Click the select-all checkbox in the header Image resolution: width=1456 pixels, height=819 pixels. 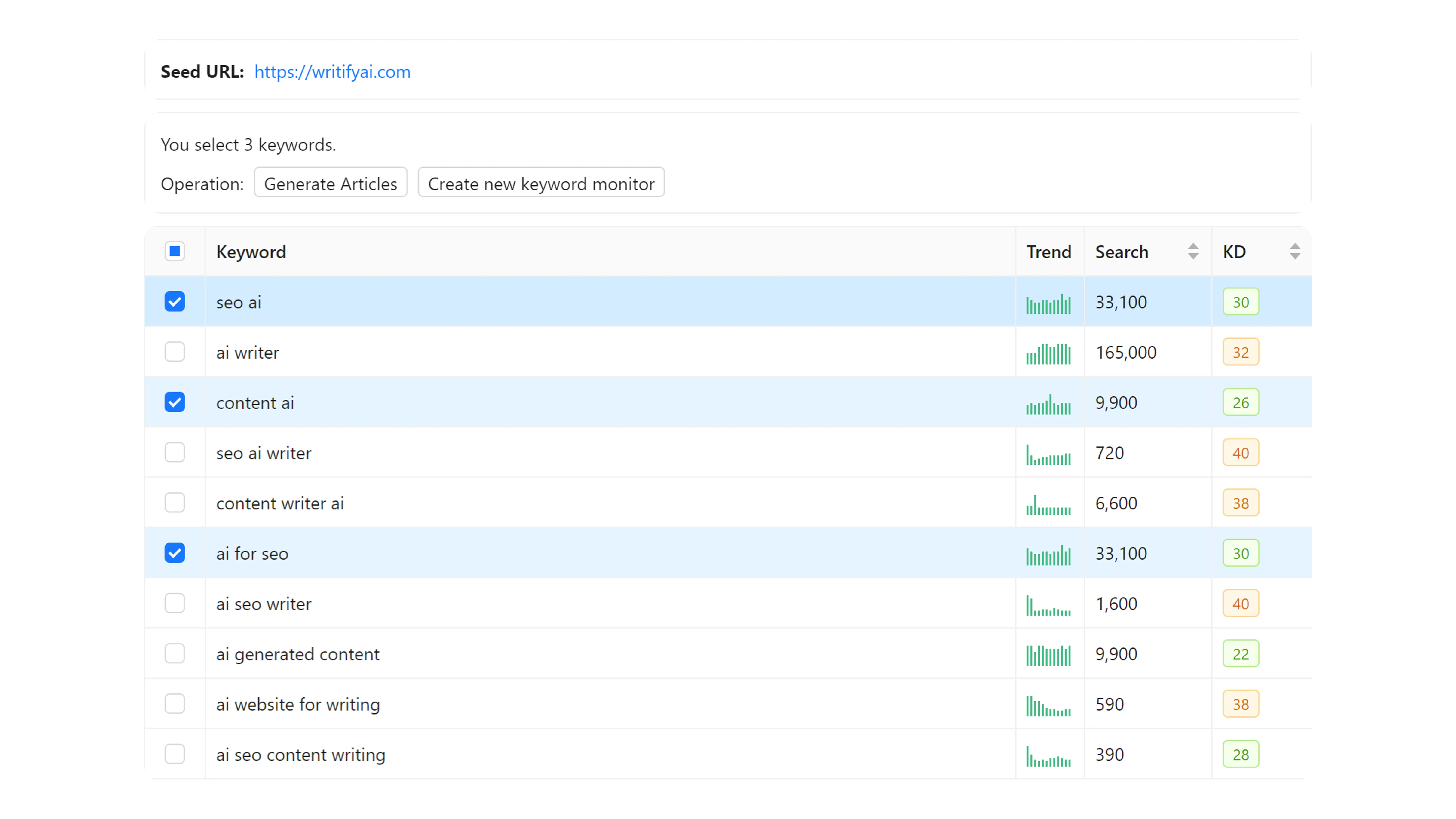pos(175,251)
